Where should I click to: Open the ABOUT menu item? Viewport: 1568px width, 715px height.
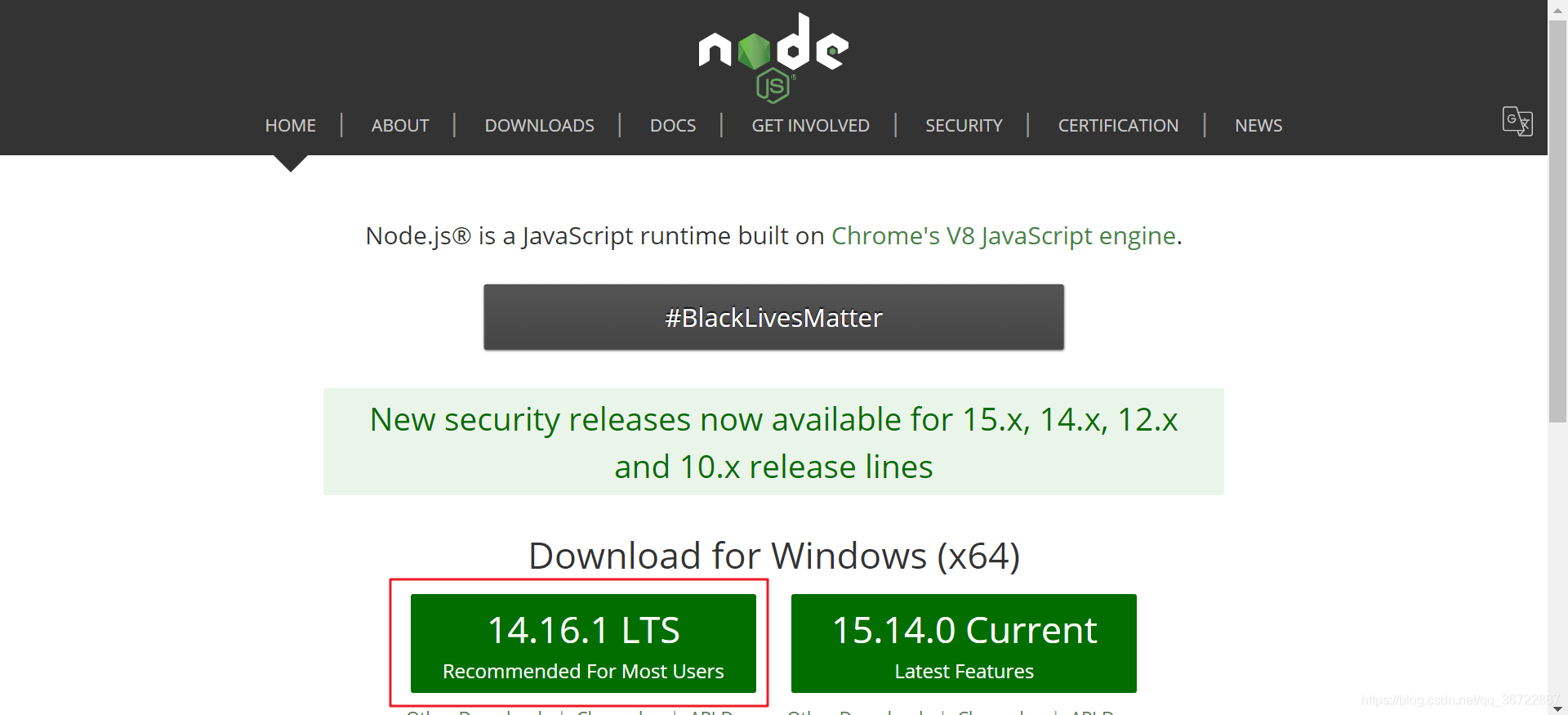400,126
